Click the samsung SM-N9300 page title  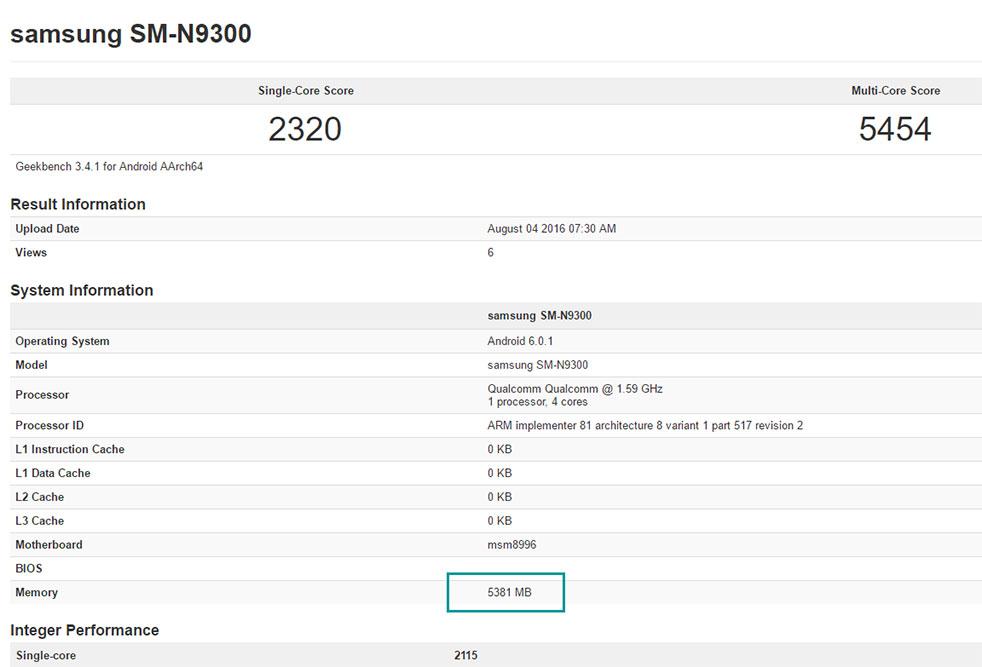(x=130, y=34)
